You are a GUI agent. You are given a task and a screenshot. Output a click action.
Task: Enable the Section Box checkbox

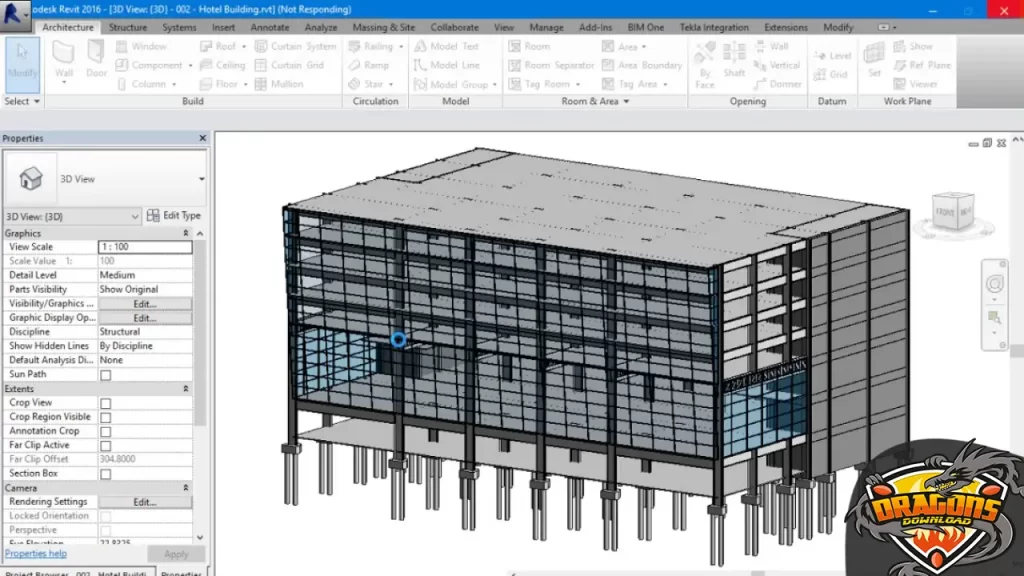[106, 474]
